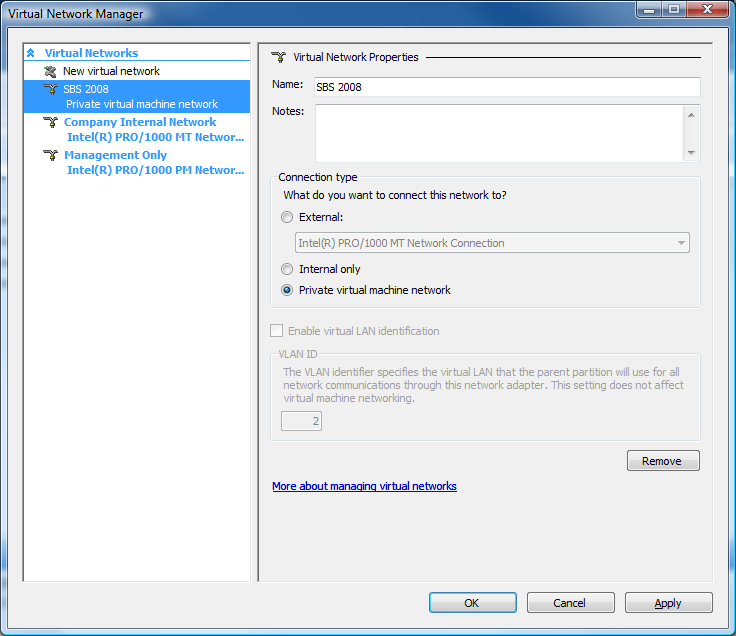Click the SBS 2008 network adapter icon
This screenshot has width=736, height=636.
pyautogui.click(x=50, y=89)
